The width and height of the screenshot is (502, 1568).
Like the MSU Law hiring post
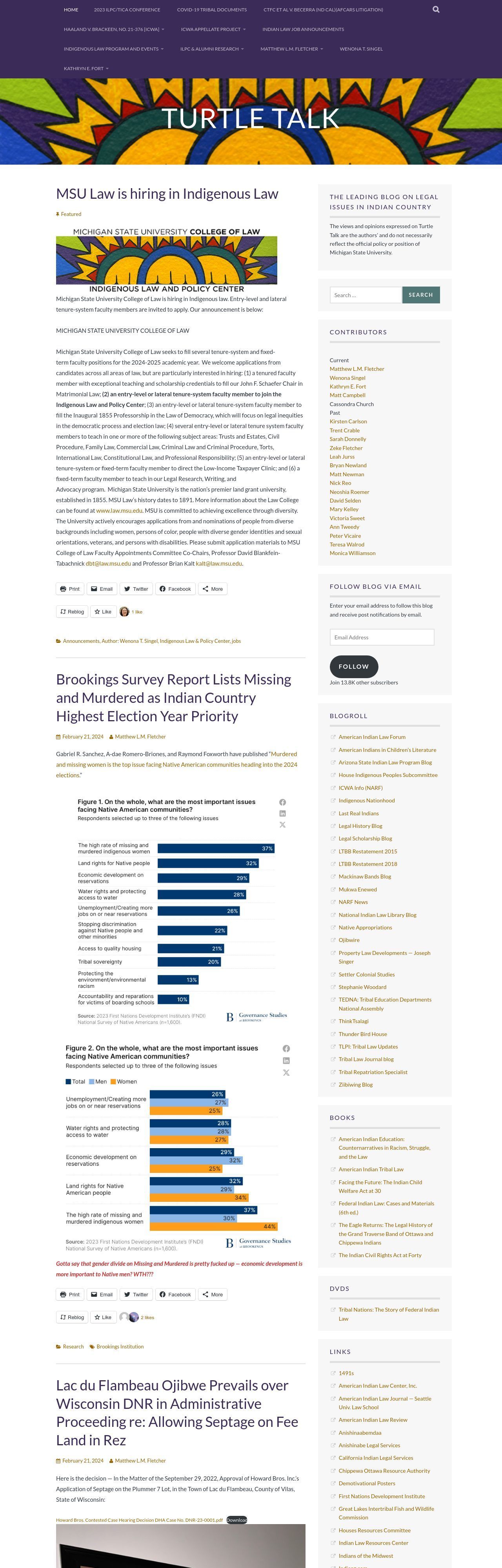tap(102, 612)
